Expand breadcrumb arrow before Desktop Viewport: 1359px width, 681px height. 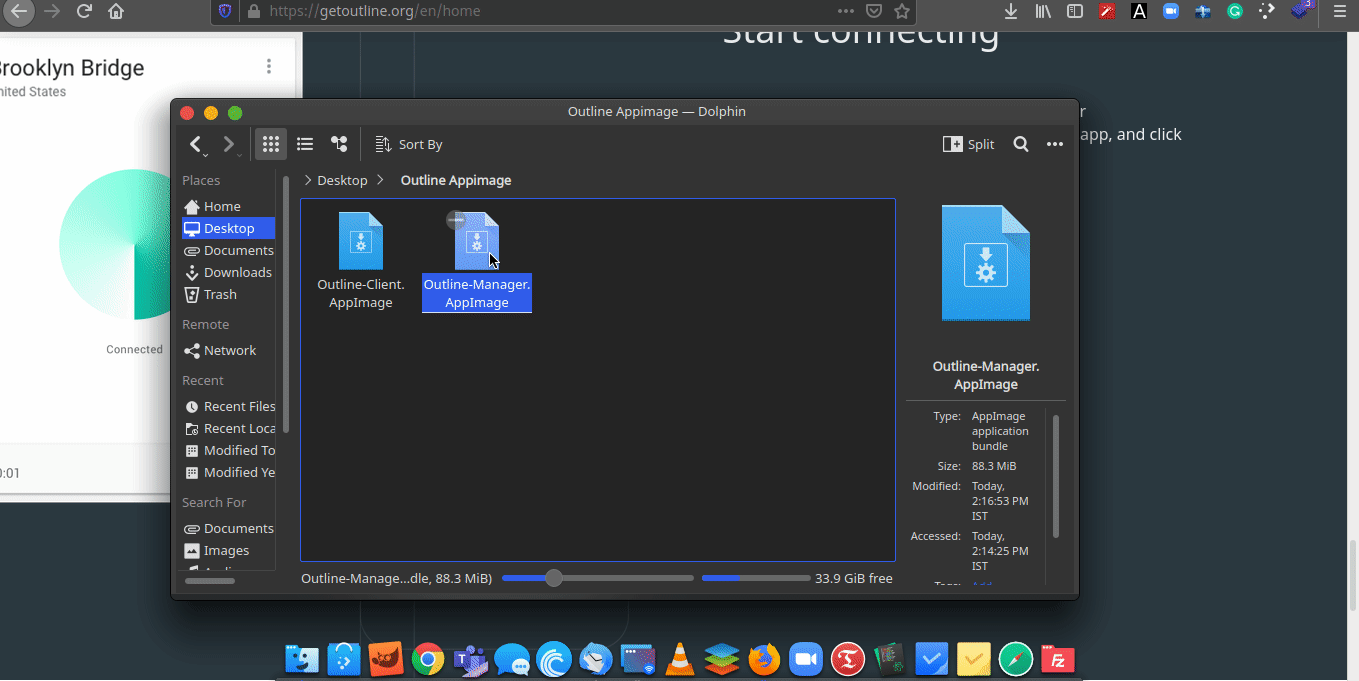tap(307, 180)
